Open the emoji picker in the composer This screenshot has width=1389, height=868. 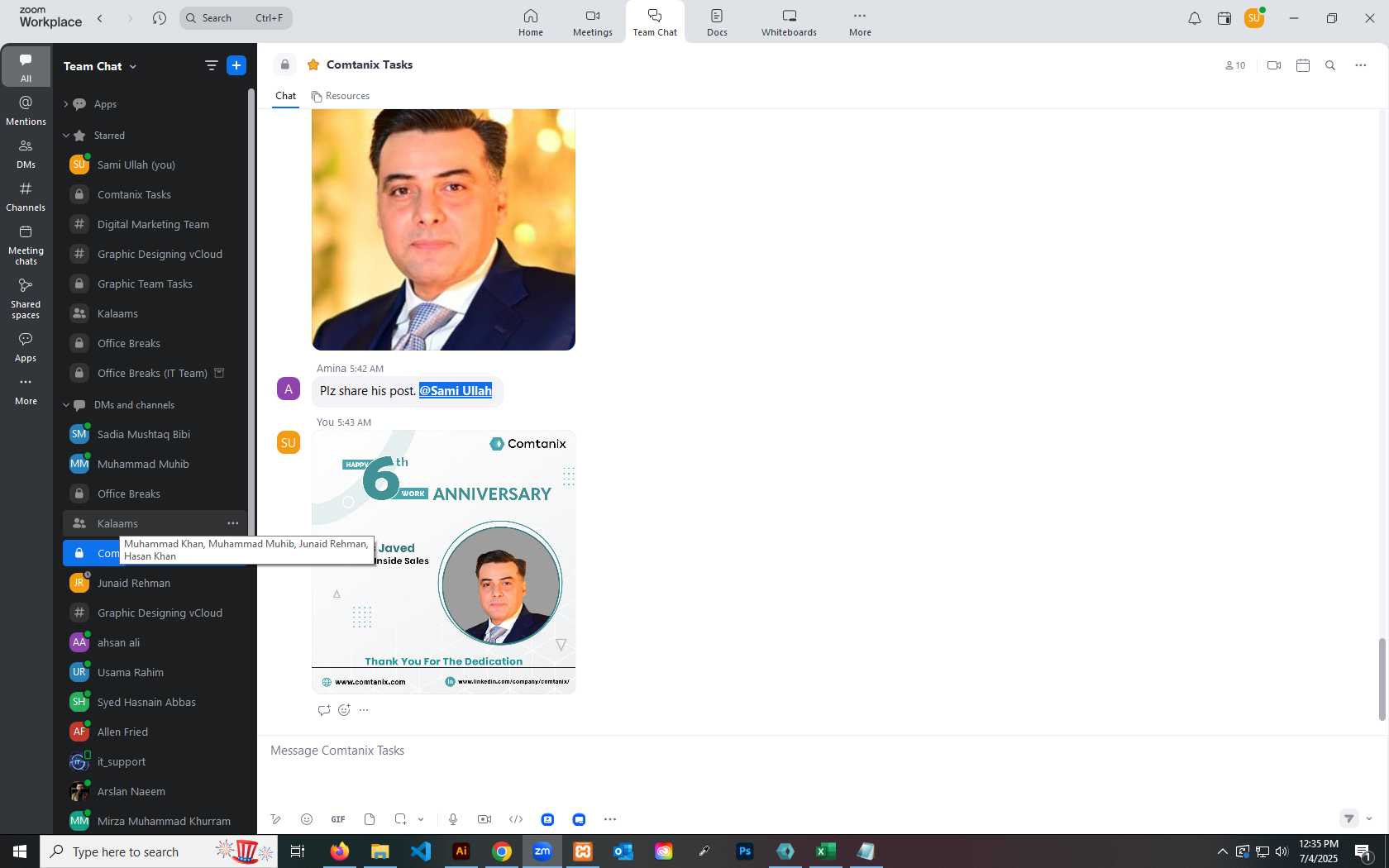307,819
